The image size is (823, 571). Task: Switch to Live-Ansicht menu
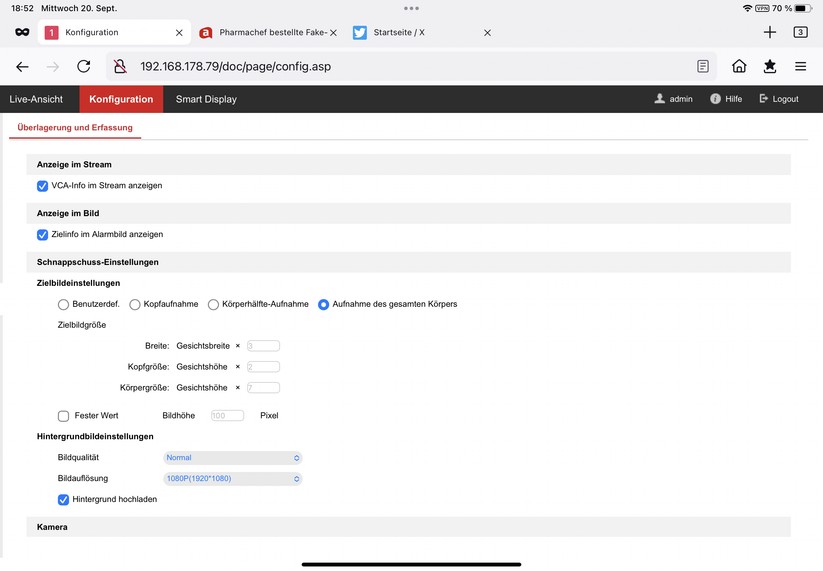(x=36, y=99)
